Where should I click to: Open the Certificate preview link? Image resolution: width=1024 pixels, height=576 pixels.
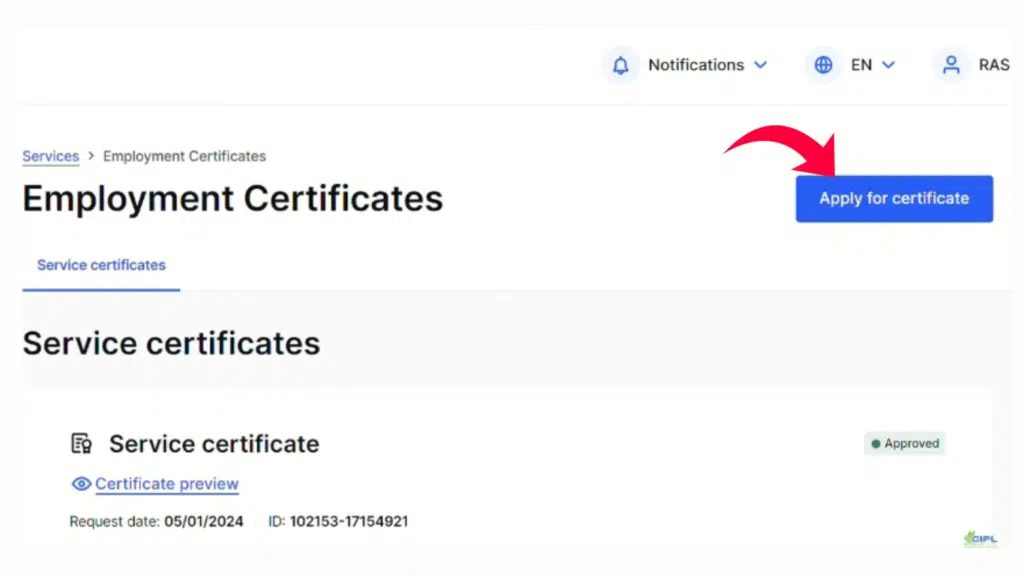pos(167,484)
